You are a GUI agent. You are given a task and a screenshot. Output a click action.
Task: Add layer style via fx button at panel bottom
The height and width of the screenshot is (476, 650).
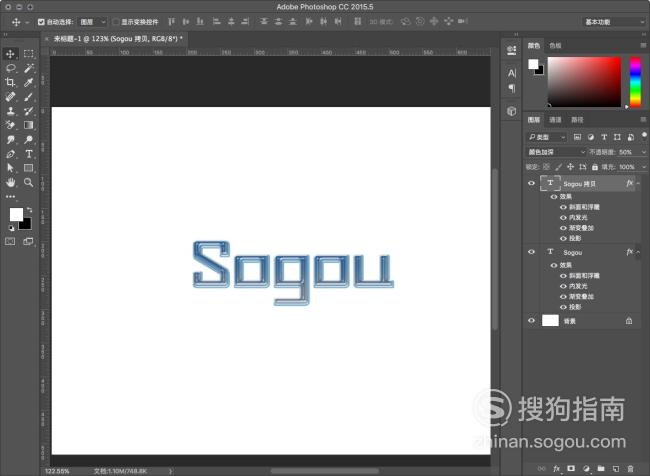tap(556, 469)
